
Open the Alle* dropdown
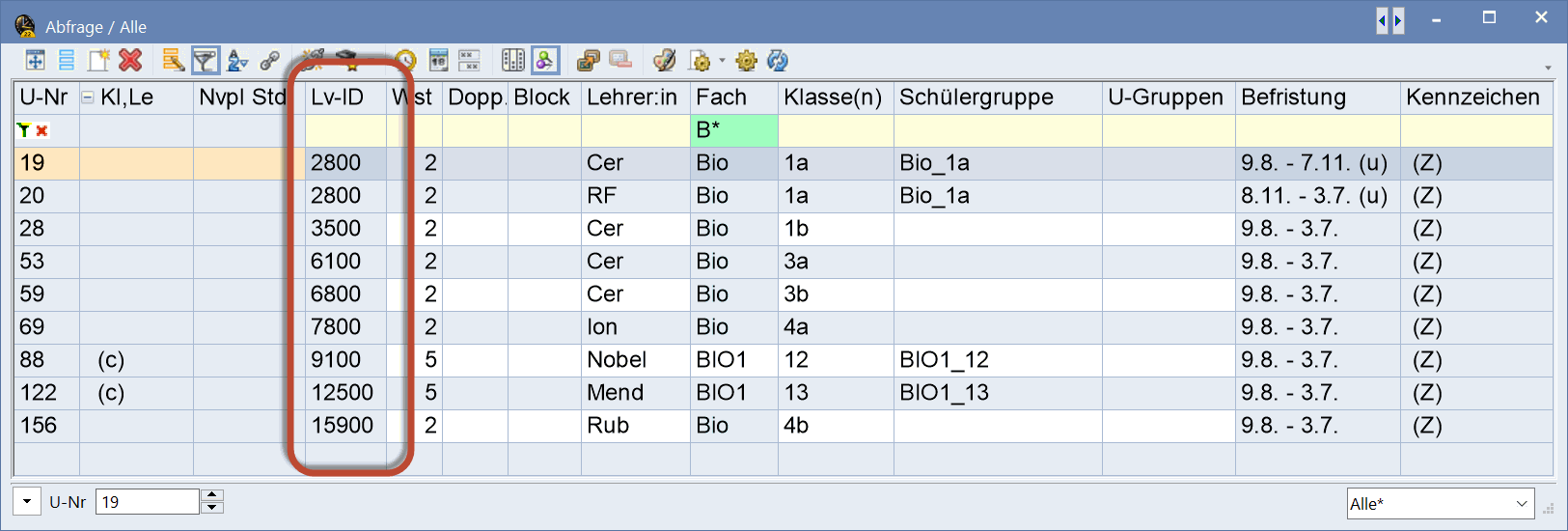pos(1441,504)
